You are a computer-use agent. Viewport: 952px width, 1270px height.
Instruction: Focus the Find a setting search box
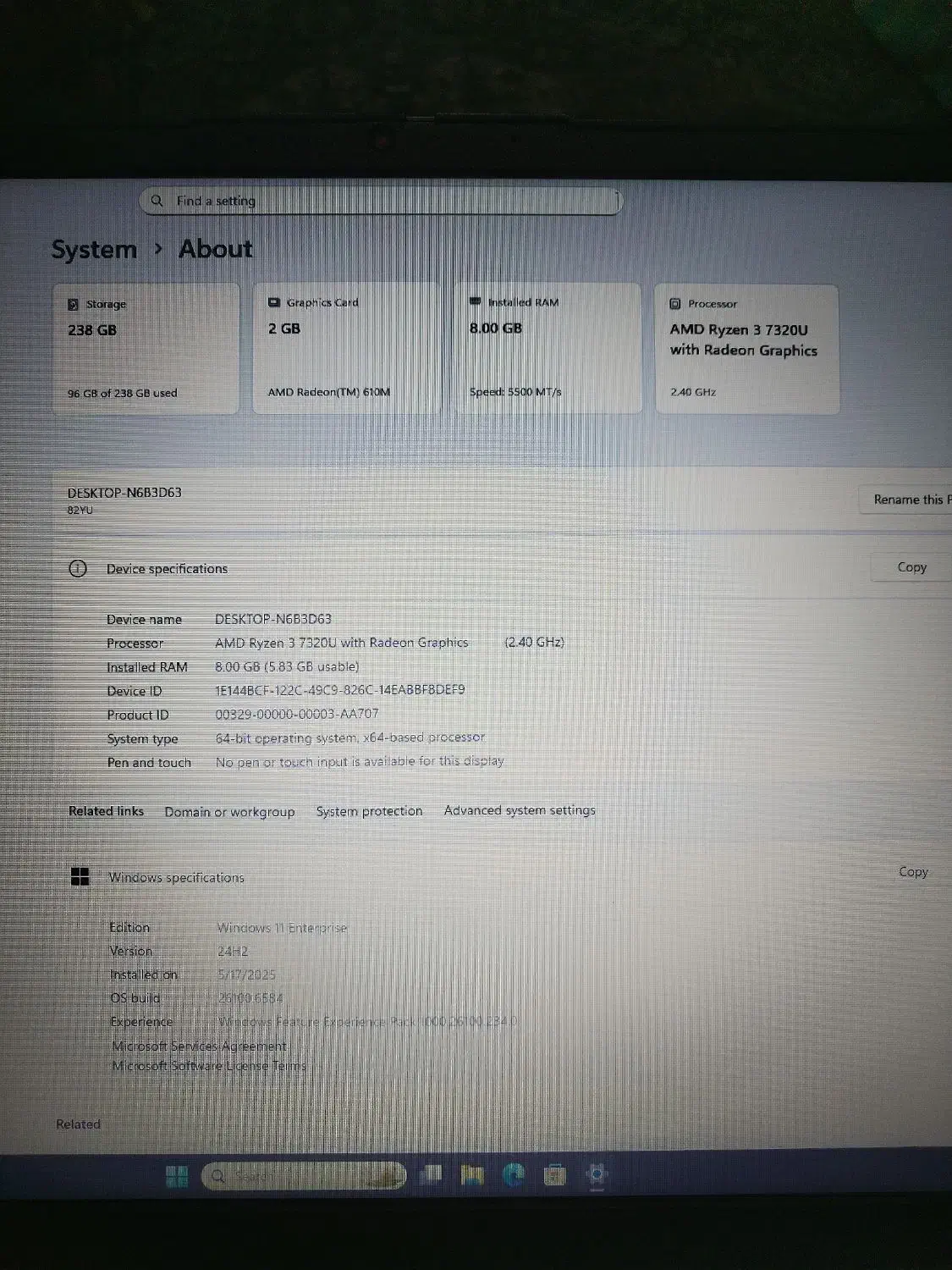380,201
